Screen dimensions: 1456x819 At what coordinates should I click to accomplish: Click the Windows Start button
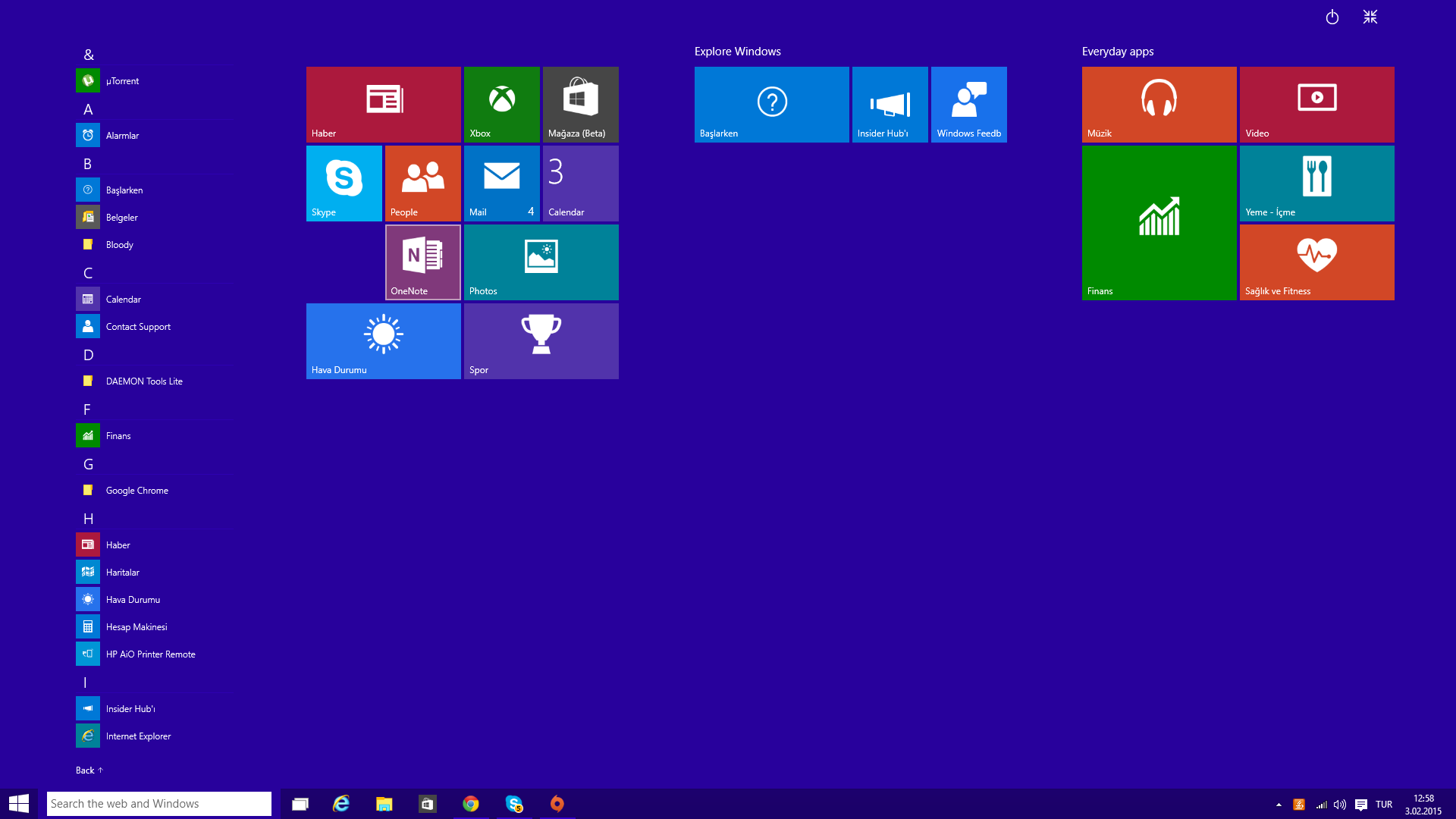[x=19, y=804]
